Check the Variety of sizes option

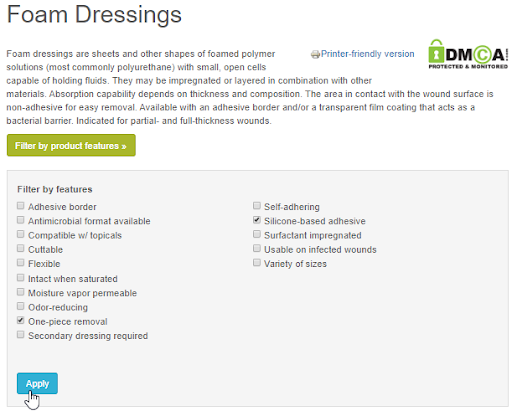pyautogui.click(x=257, y=263)
